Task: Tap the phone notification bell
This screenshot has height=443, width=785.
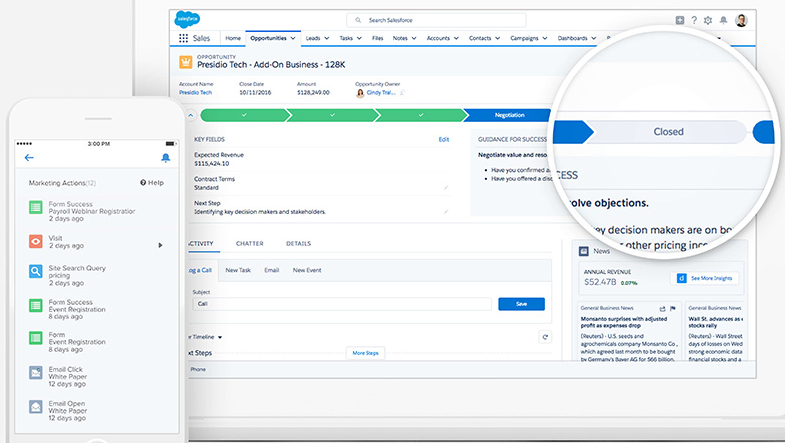Action: click(166, 158)
